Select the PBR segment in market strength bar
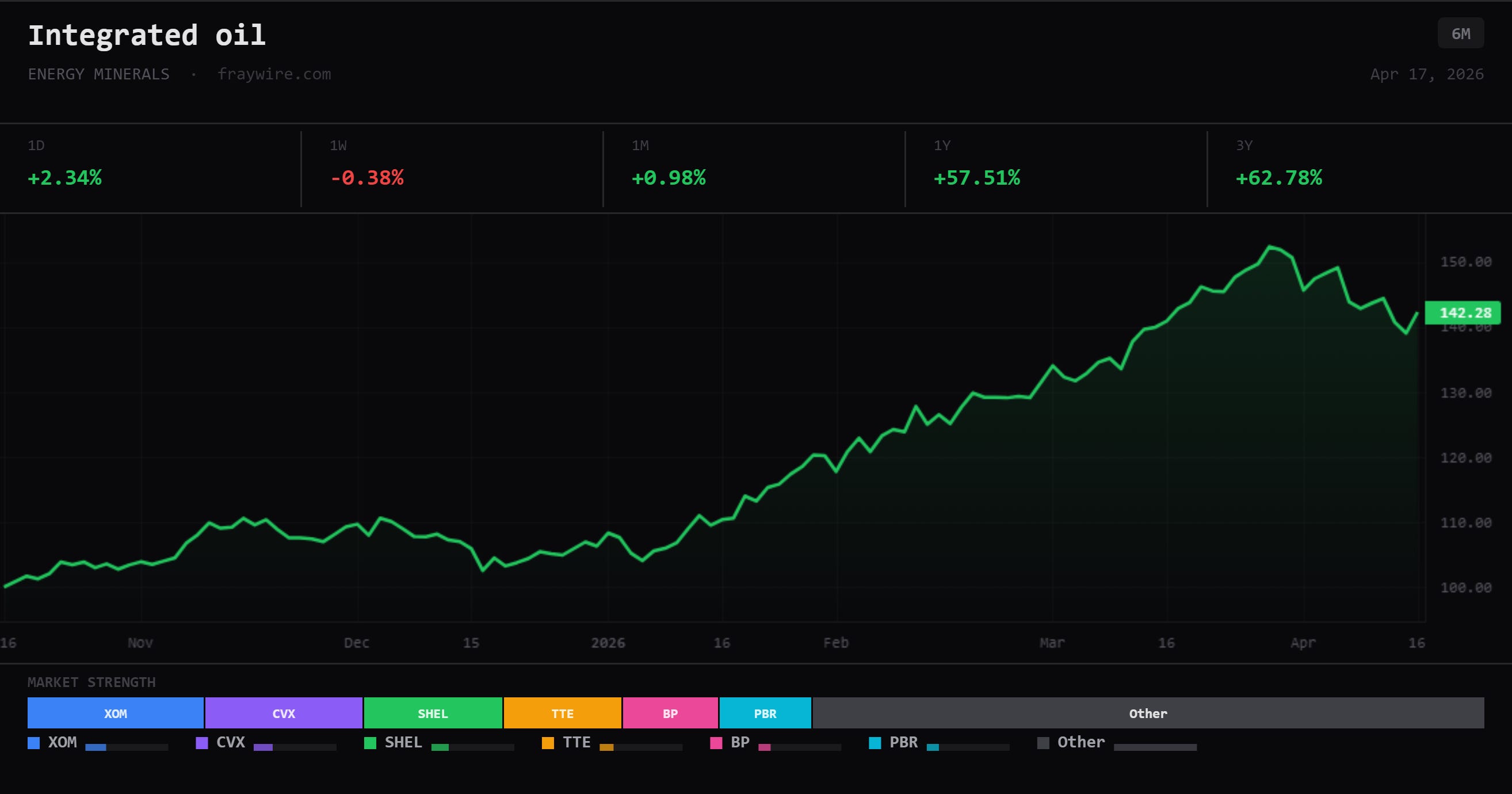This screenshot has width=1512, height=794. [x=765, y=713]
